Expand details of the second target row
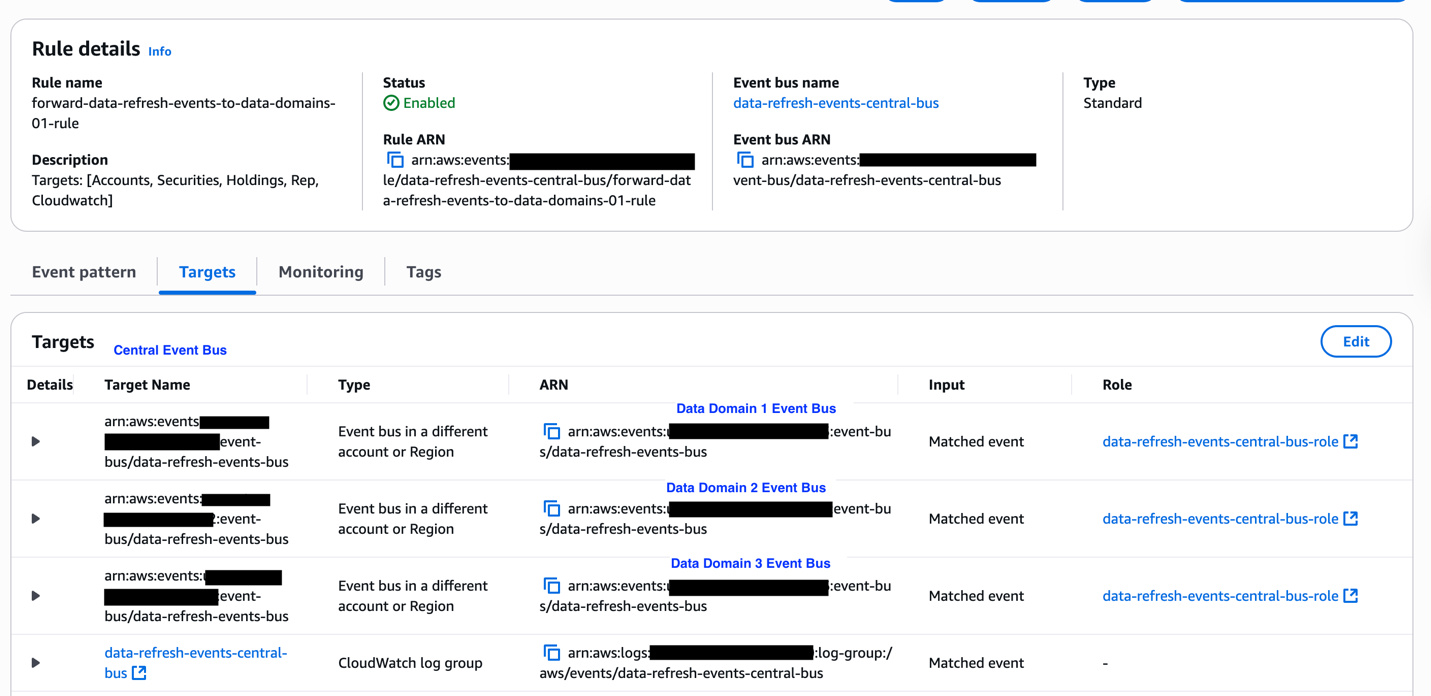This screenshot has height=696, width=1431. pyautogui.click(x=36, y=519)
